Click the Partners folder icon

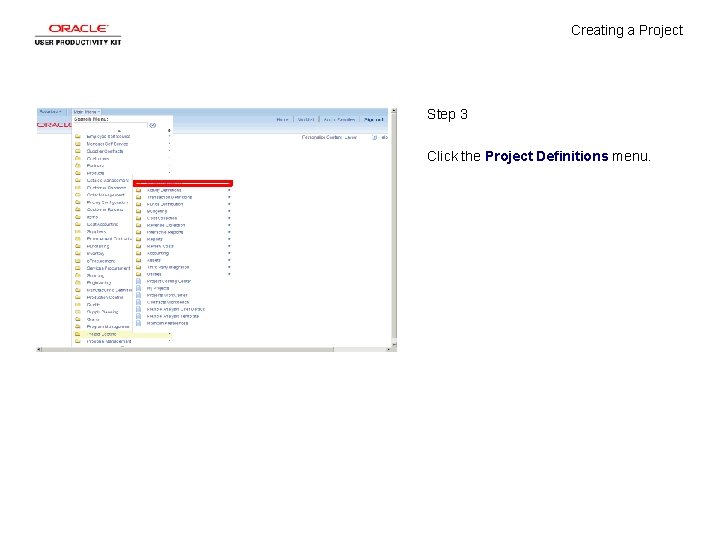tap(78, 166)
